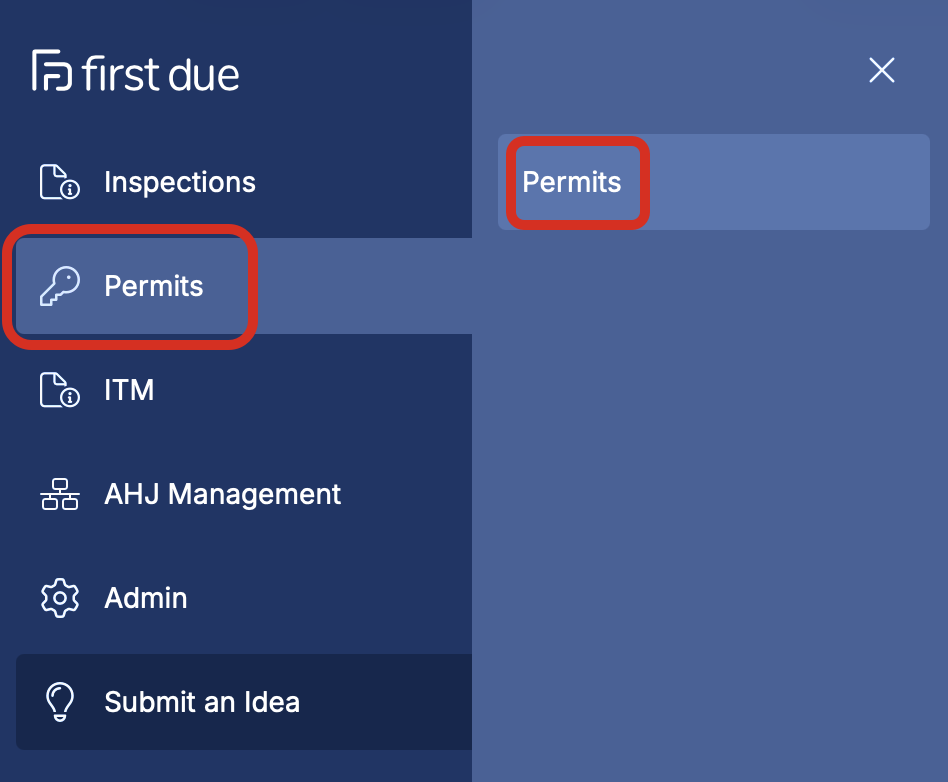Click the Permits key icon
This screenshot has height=782, width=948.
(x=59, y=286)
